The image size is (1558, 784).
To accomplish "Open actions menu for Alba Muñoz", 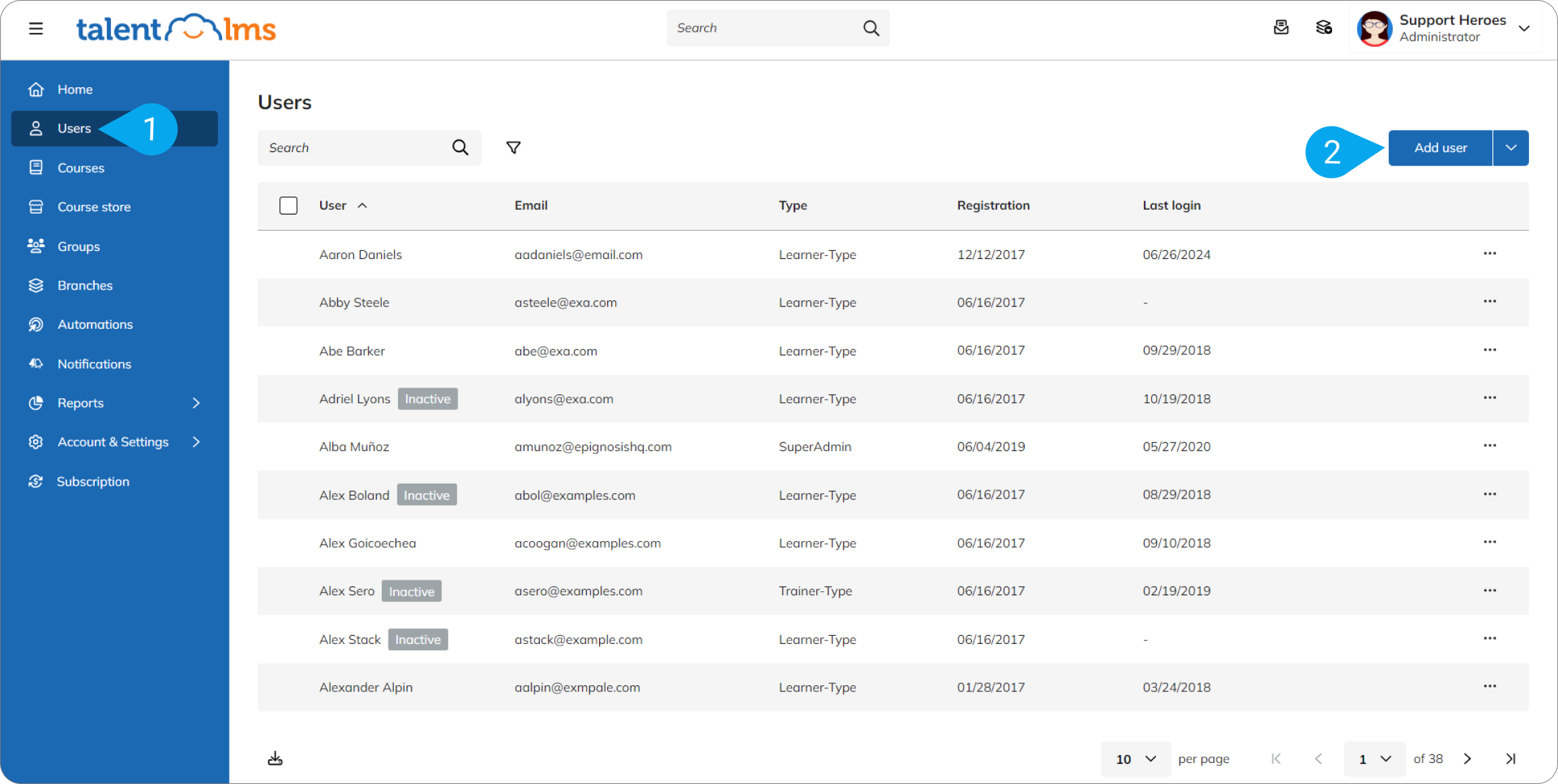I will tap(1490, 446).
